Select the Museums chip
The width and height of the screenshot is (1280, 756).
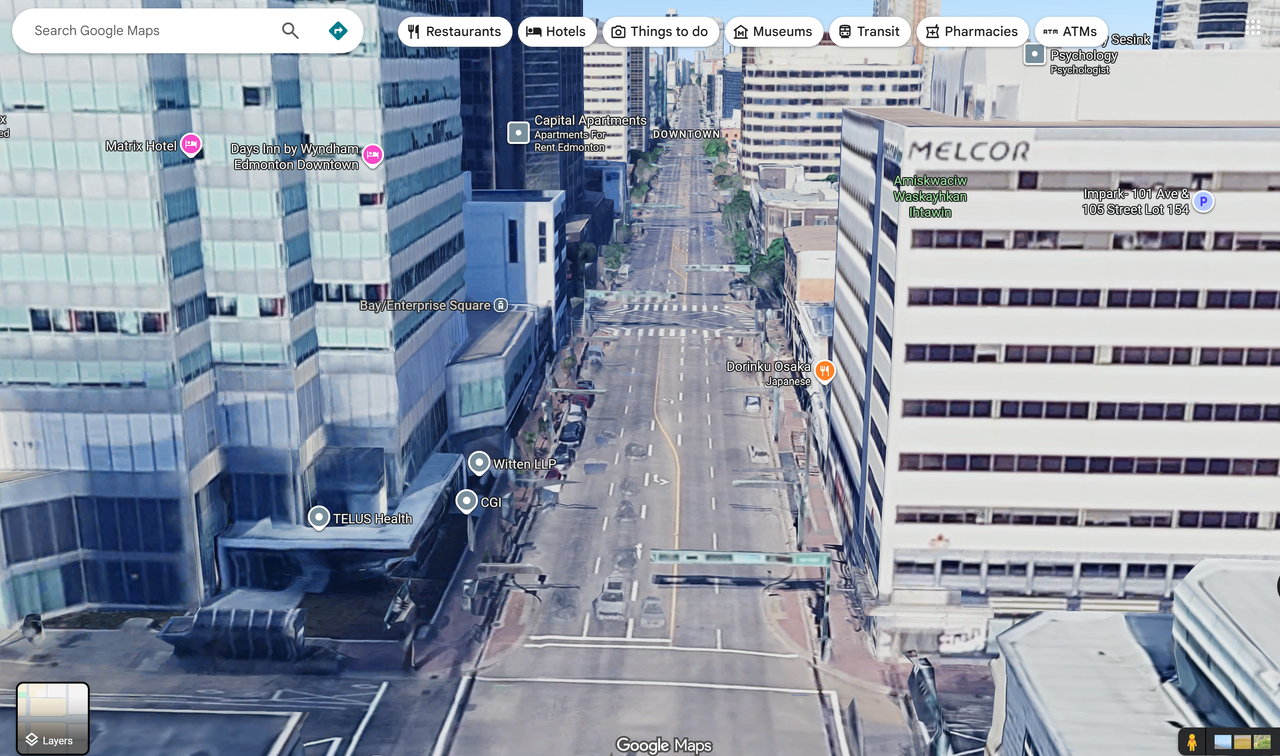(773, 32)
